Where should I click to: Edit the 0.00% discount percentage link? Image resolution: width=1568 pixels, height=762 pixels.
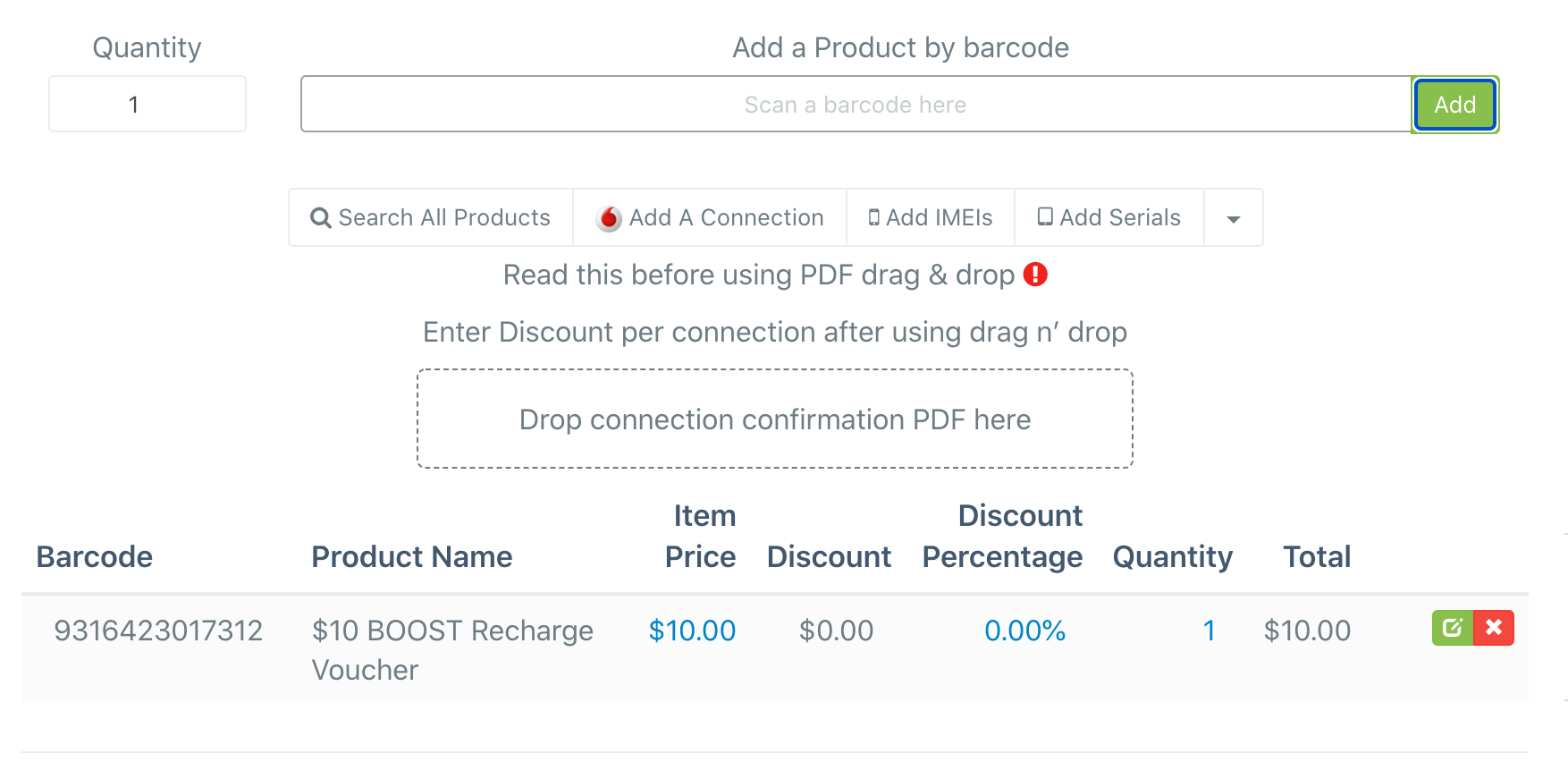[1024, 631]
